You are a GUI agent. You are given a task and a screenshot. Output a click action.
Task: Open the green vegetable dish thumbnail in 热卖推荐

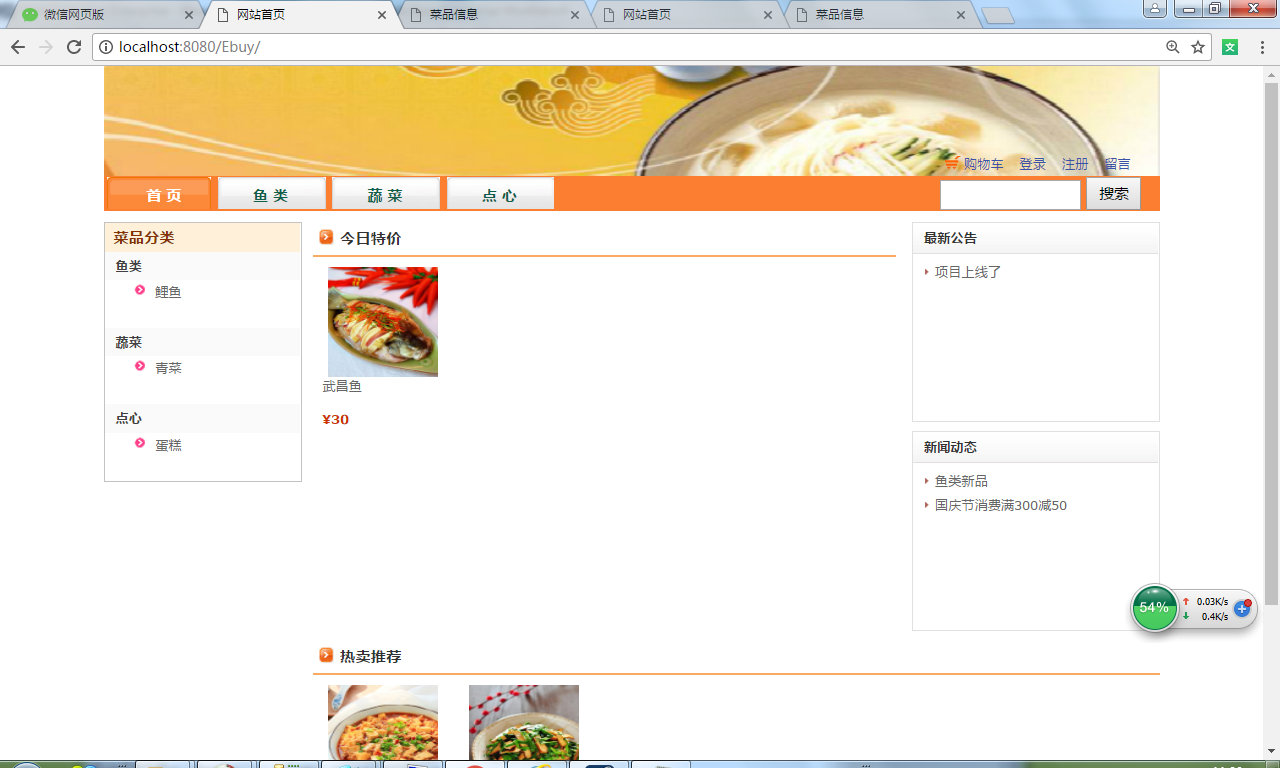(x=524, y=722)
